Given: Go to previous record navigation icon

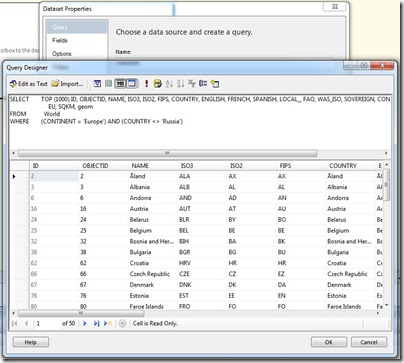Looking at the screenshot, I should click(x=26, y=323).
